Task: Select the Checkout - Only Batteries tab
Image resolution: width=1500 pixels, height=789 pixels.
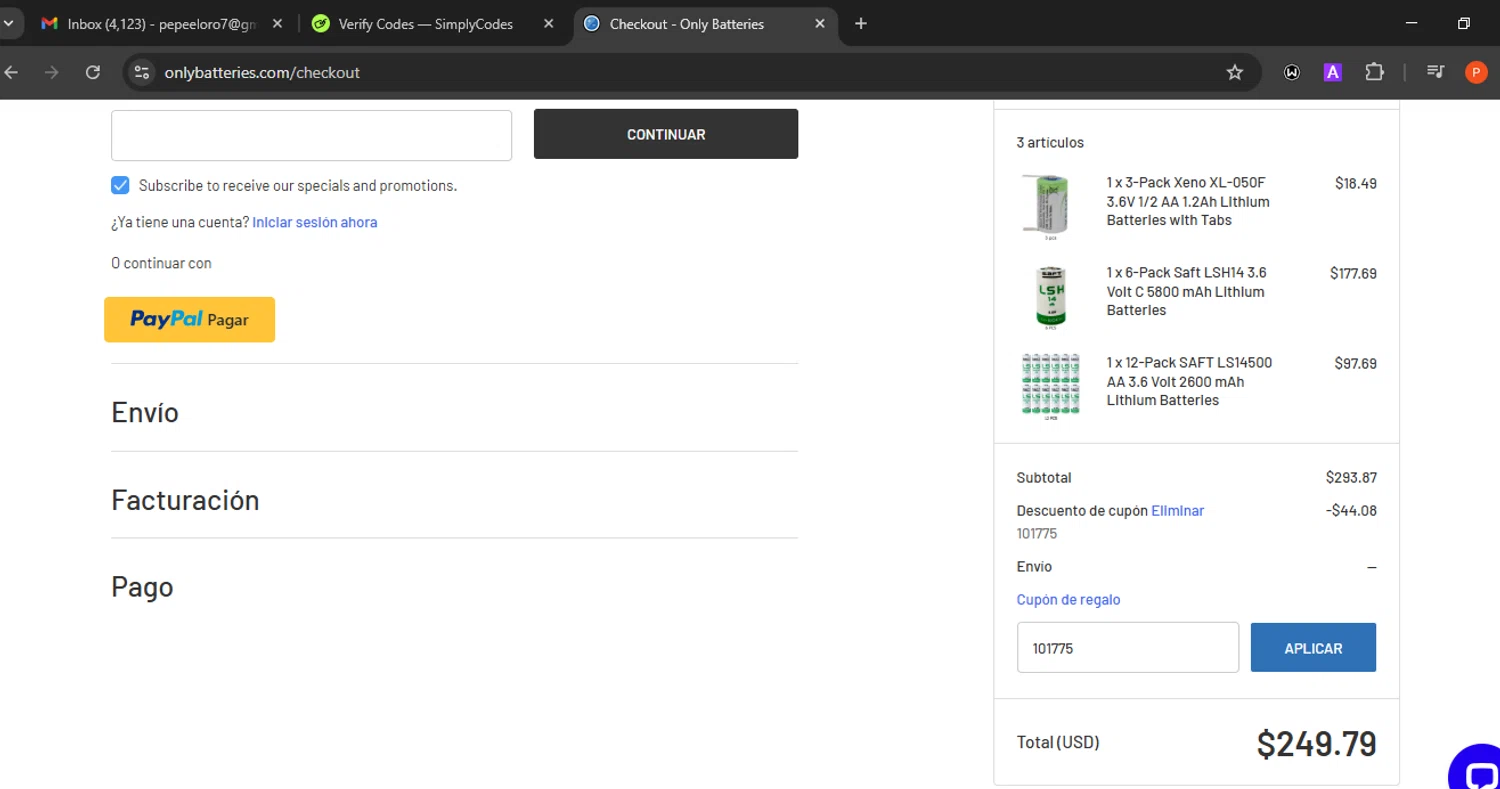Action: (705, 23)
